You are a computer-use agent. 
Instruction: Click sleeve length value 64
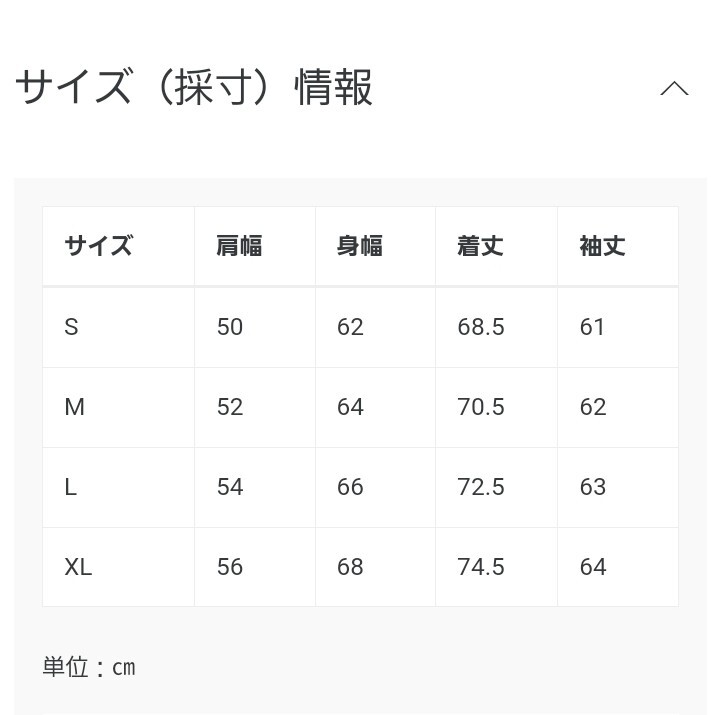point(593,567)
